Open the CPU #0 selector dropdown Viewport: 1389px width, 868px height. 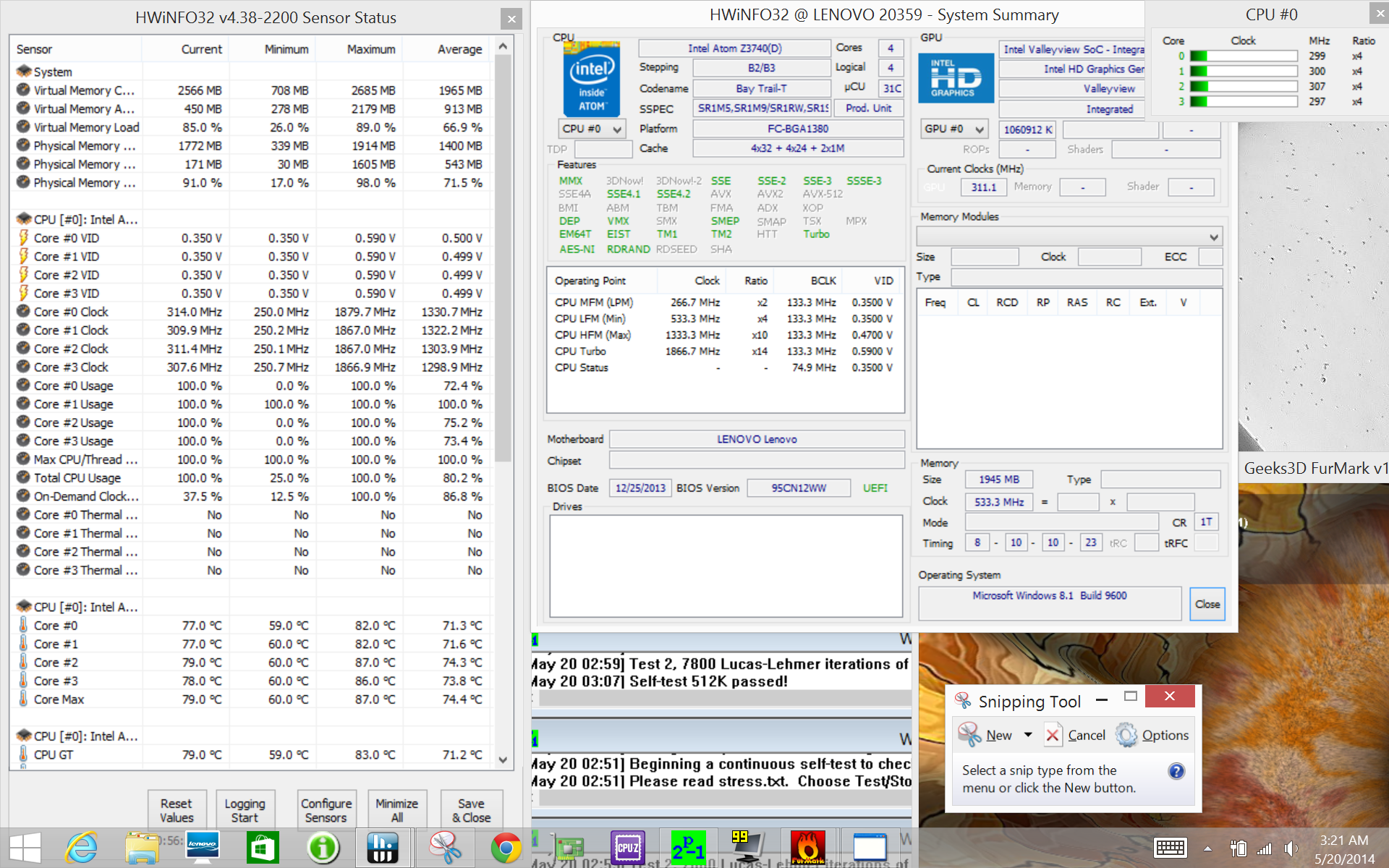[592, 129]
